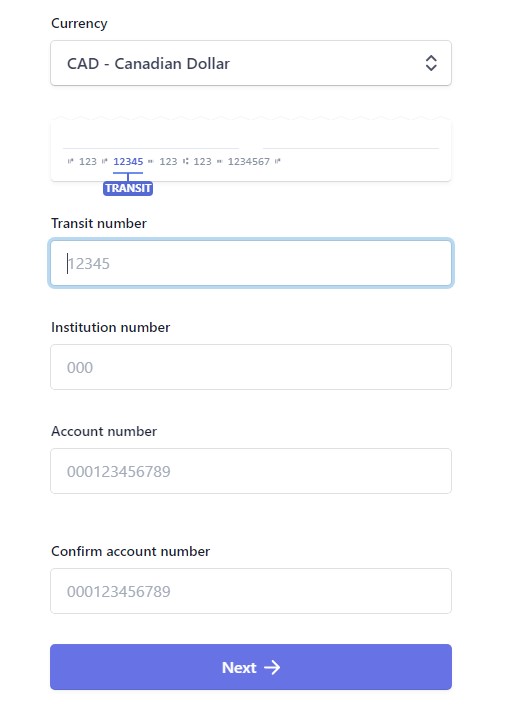Click the sample cheque illustration's blank top area
The width and height of the screenshot is (505, 716).
coord(251,133)
